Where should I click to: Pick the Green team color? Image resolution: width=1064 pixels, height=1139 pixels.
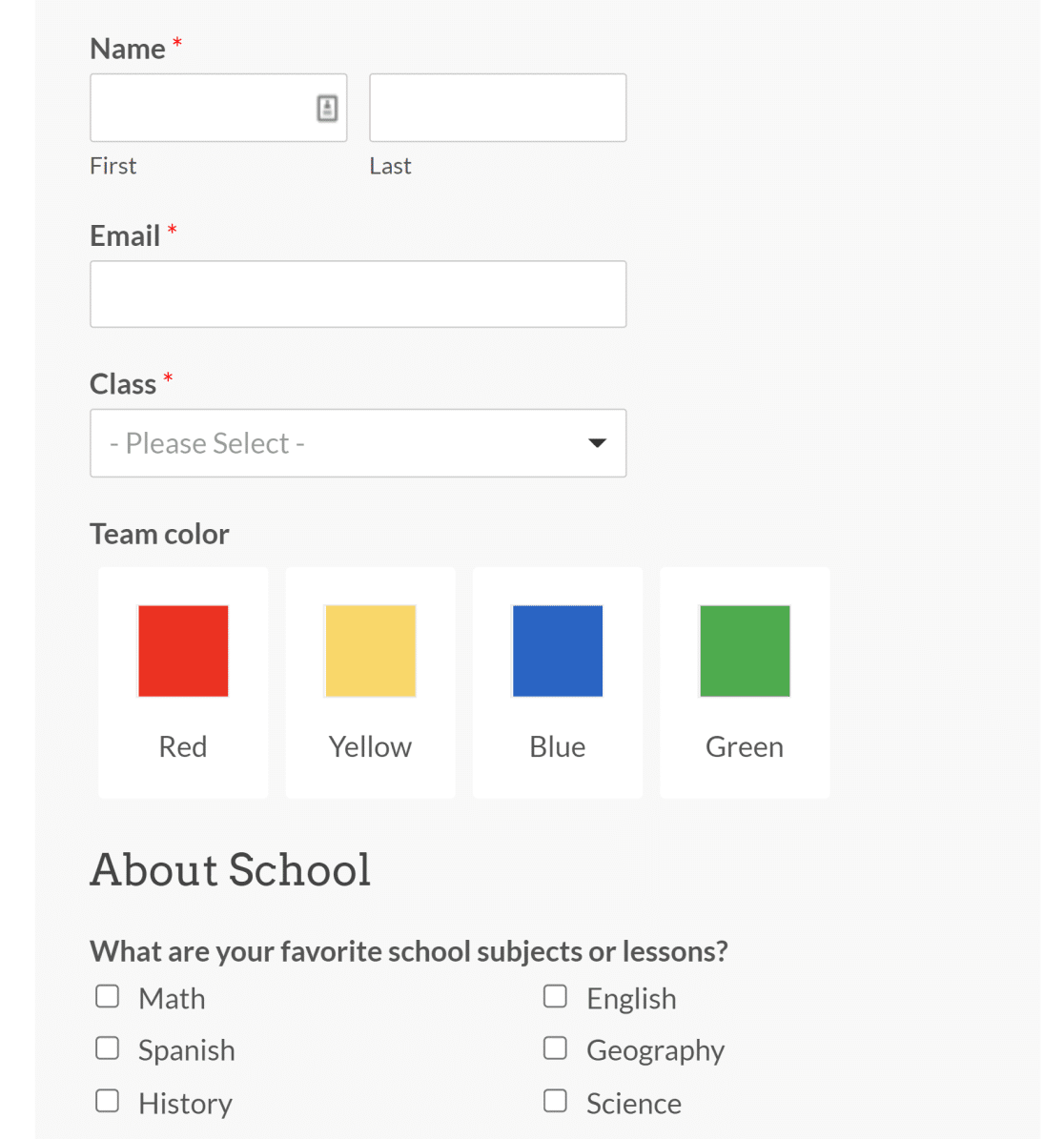[x=745, y=650]
